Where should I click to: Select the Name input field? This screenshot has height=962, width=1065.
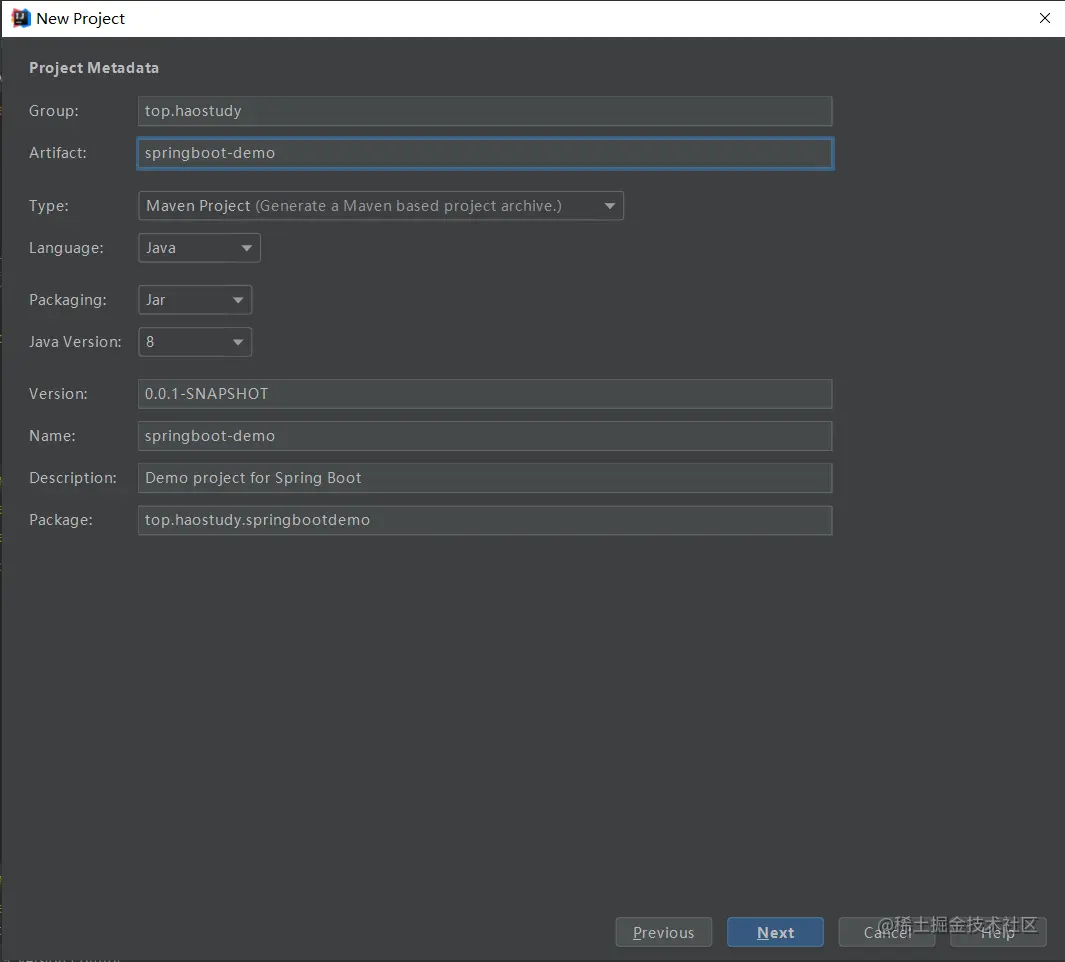[484, 436]
